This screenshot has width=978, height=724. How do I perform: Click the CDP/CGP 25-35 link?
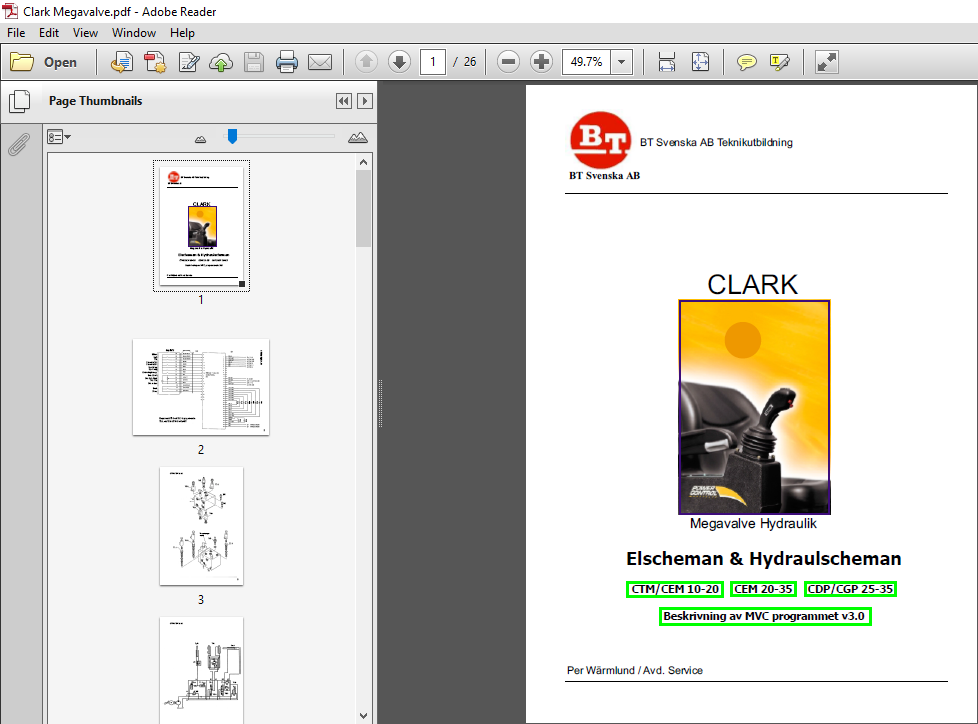850,589
